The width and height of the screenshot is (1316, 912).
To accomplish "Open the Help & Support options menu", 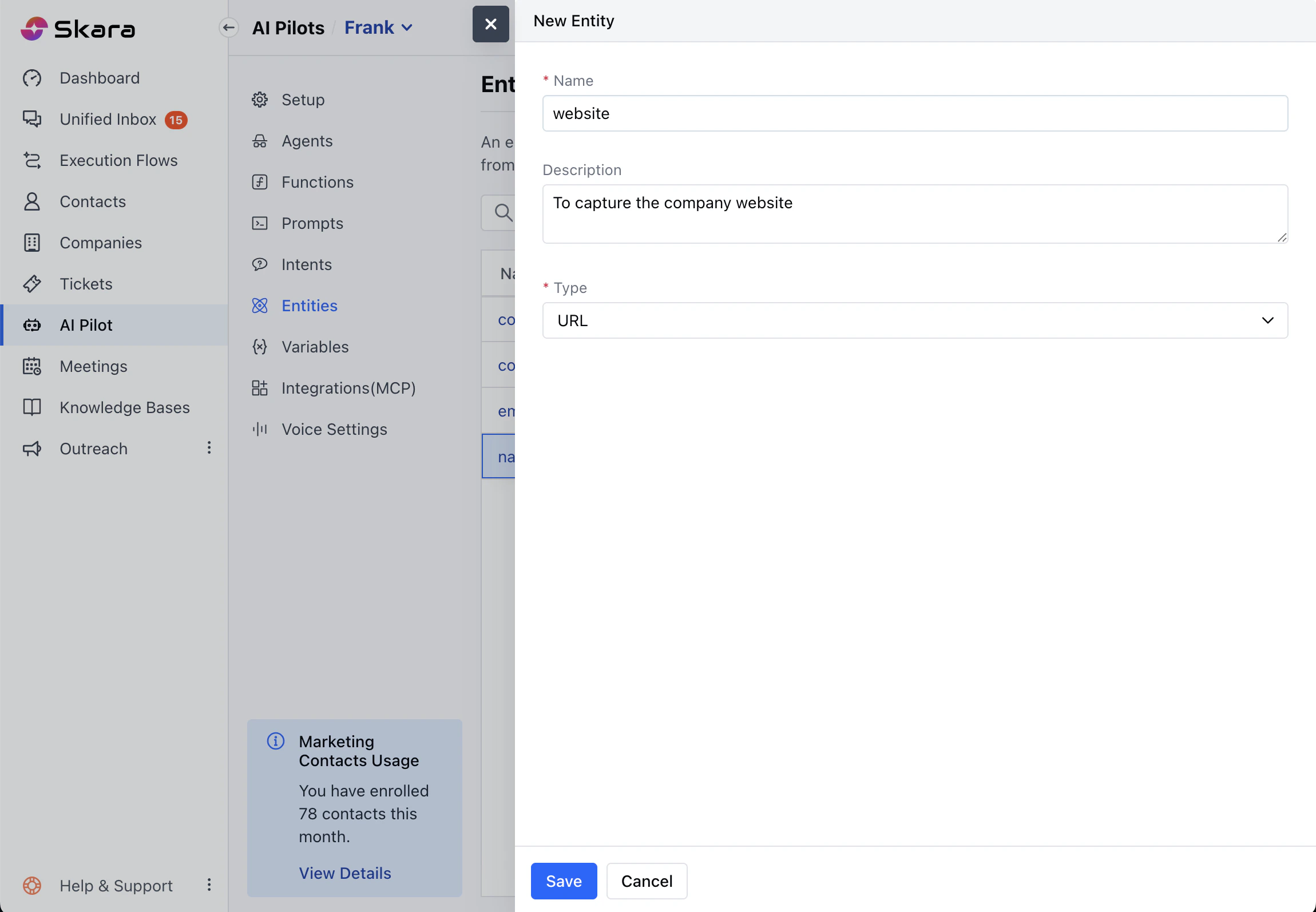I will pyautogui.click(x=209, y=885).
